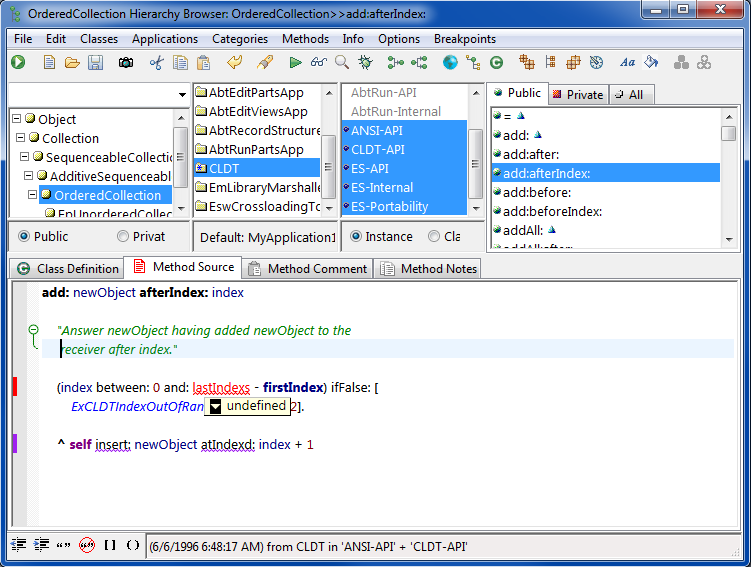
Task: Collapse the OrderedCollection tree node
Action: pos(33,195)
